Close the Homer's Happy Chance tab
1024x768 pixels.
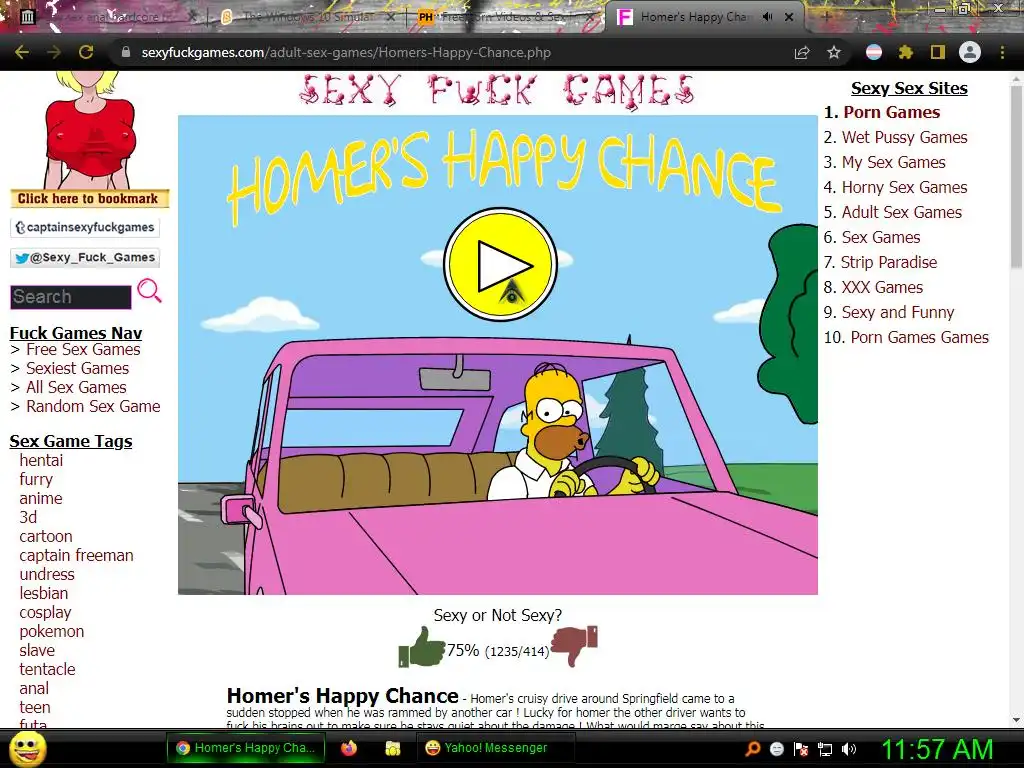pyautogui.click(x=789, y=17)
